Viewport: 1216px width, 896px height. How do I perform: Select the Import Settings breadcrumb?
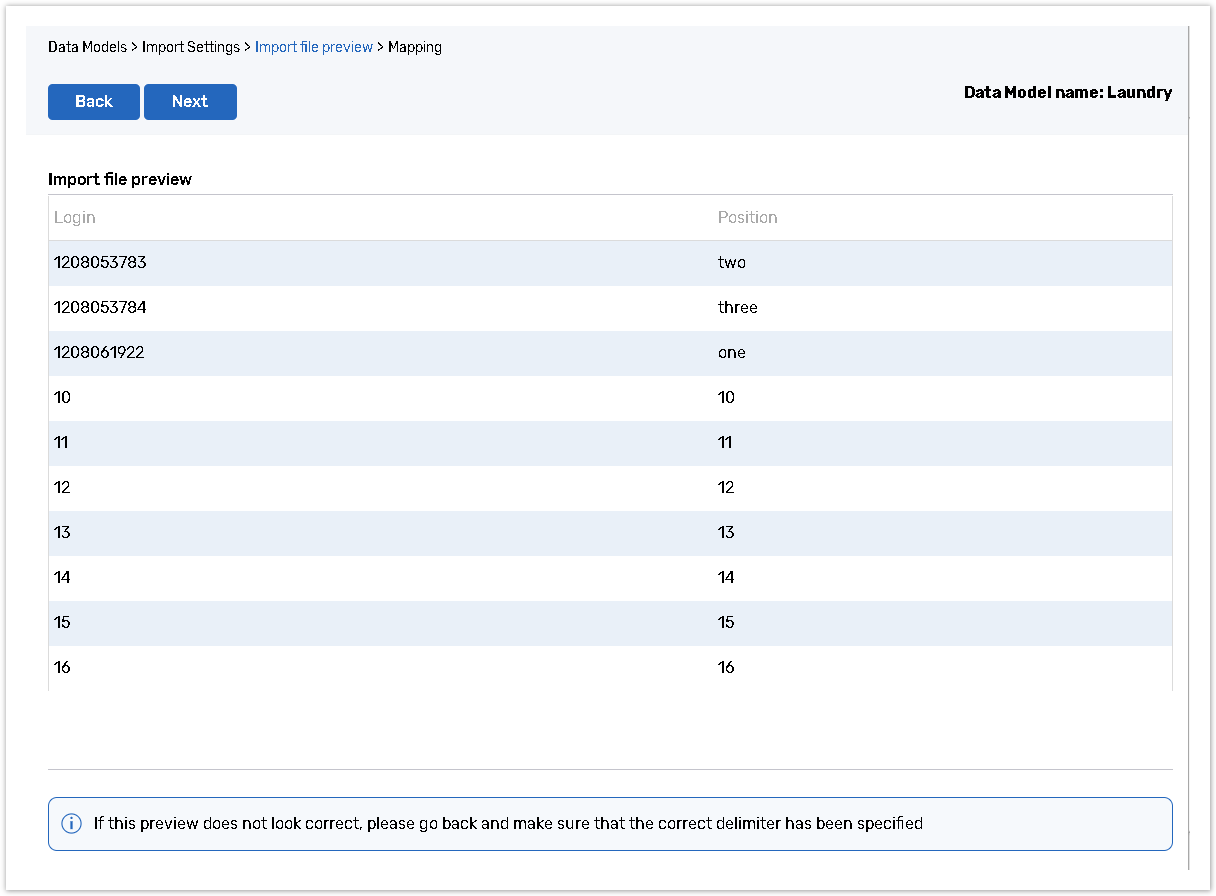click(191, 47)
